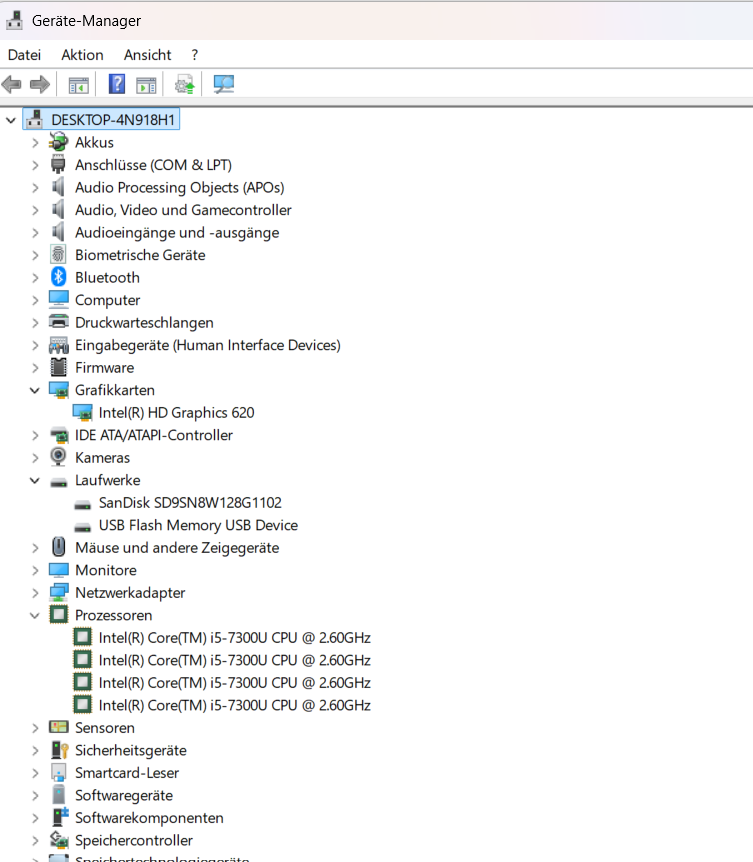Click the Prozessoren chip icon
The image size is (753, 862).
point(58,615)
